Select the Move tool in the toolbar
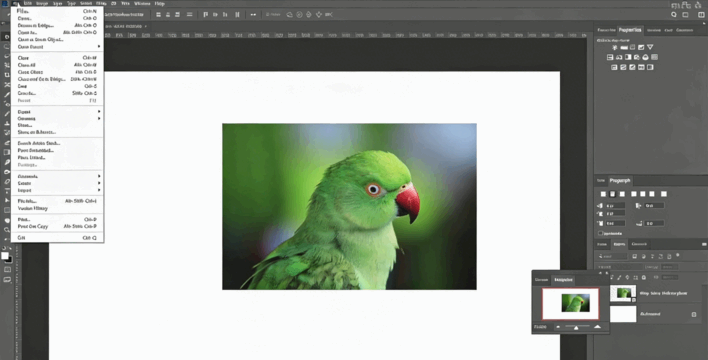The height and width of the screenshot is (360, 708). 6,37
